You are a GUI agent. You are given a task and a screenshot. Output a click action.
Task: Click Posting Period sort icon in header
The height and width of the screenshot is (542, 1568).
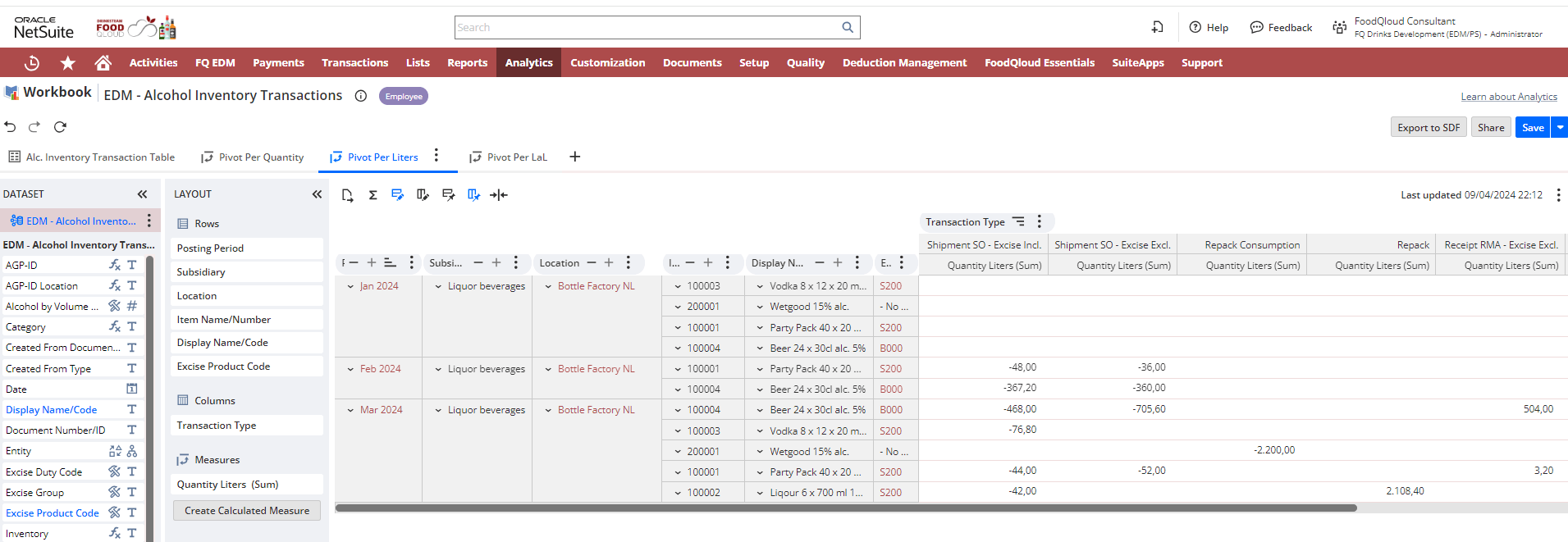pyautogui.click(x=391, y=263)
